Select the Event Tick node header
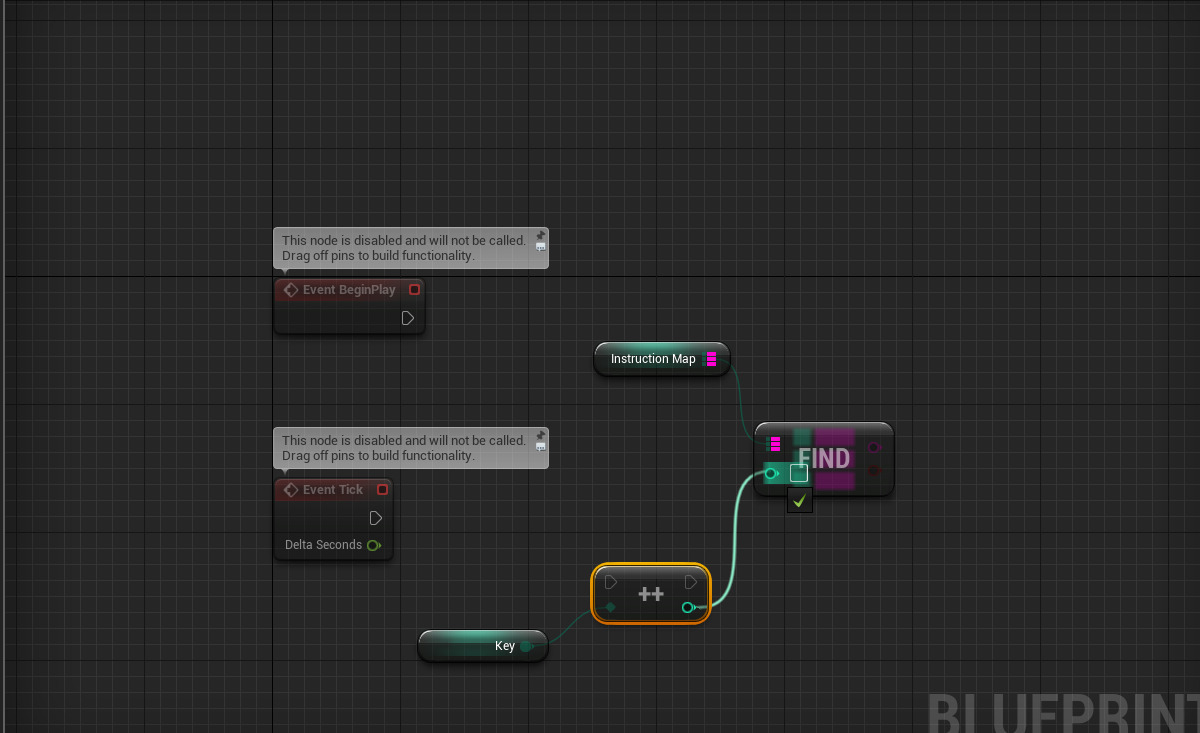 tap(333, 489)
